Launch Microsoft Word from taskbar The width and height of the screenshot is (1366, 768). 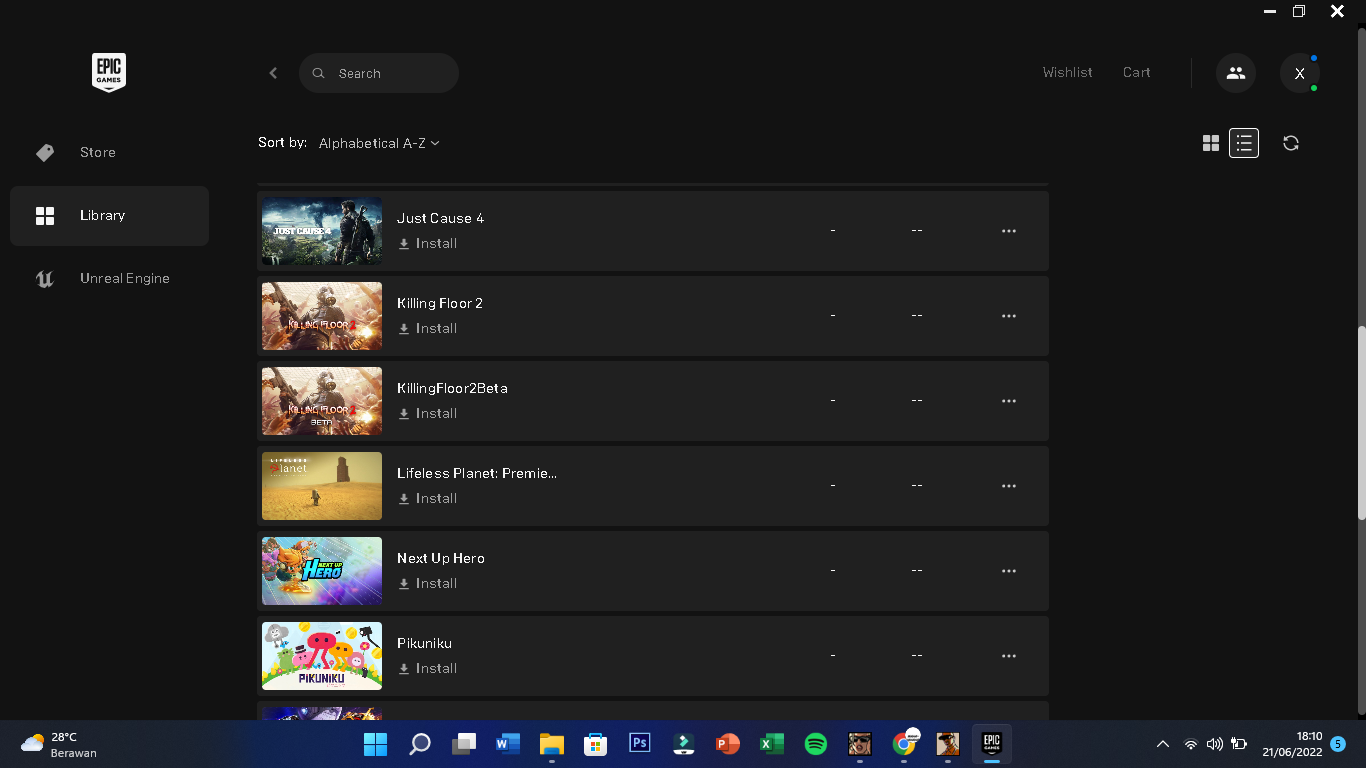(x=508, y=744)
